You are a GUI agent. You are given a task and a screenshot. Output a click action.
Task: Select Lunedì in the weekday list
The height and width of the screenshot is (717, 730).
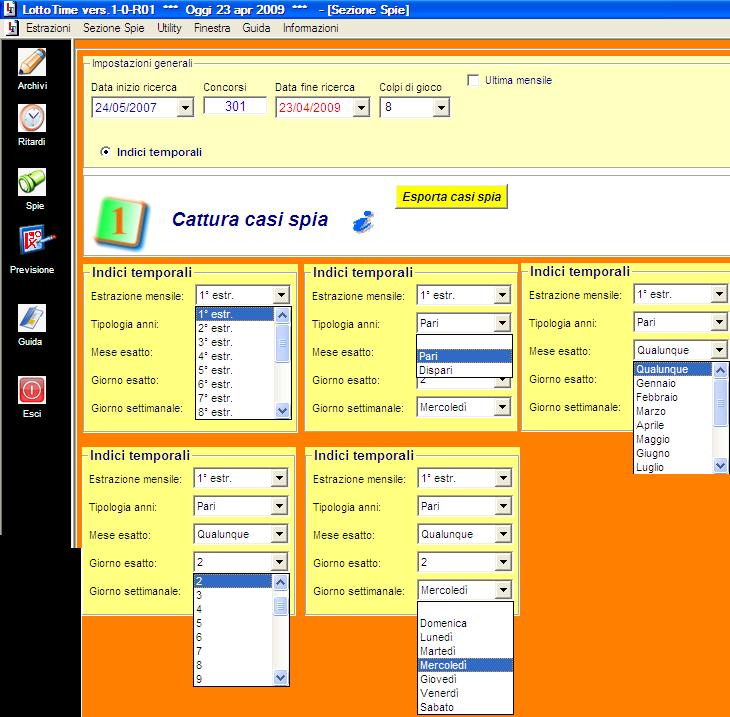(465, 637)
